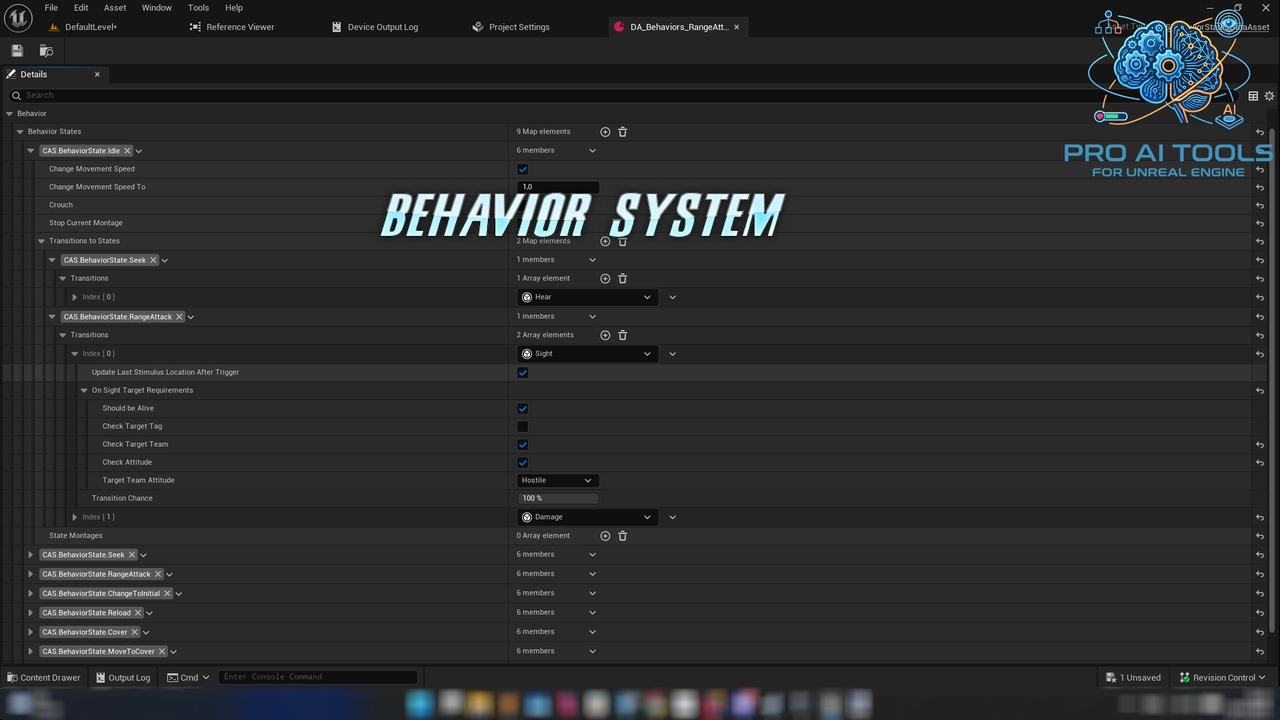Image resolution: width=1280 pixels, height=720 pixels.
Task: Enable the Check Target Tag checkbox
Action: point(522,427)
